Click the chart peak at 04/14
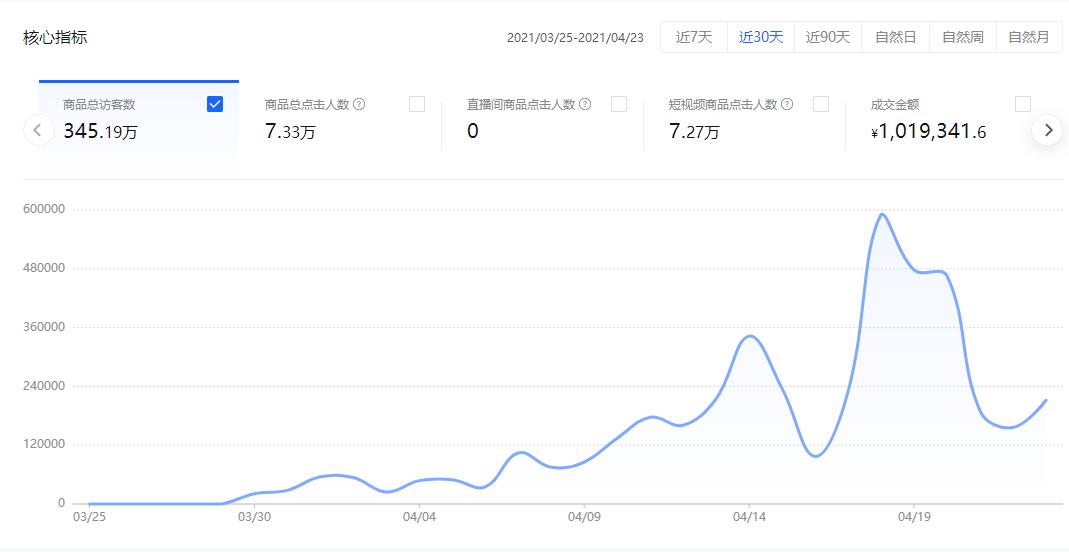1069x552 pixels. [750, 336]
